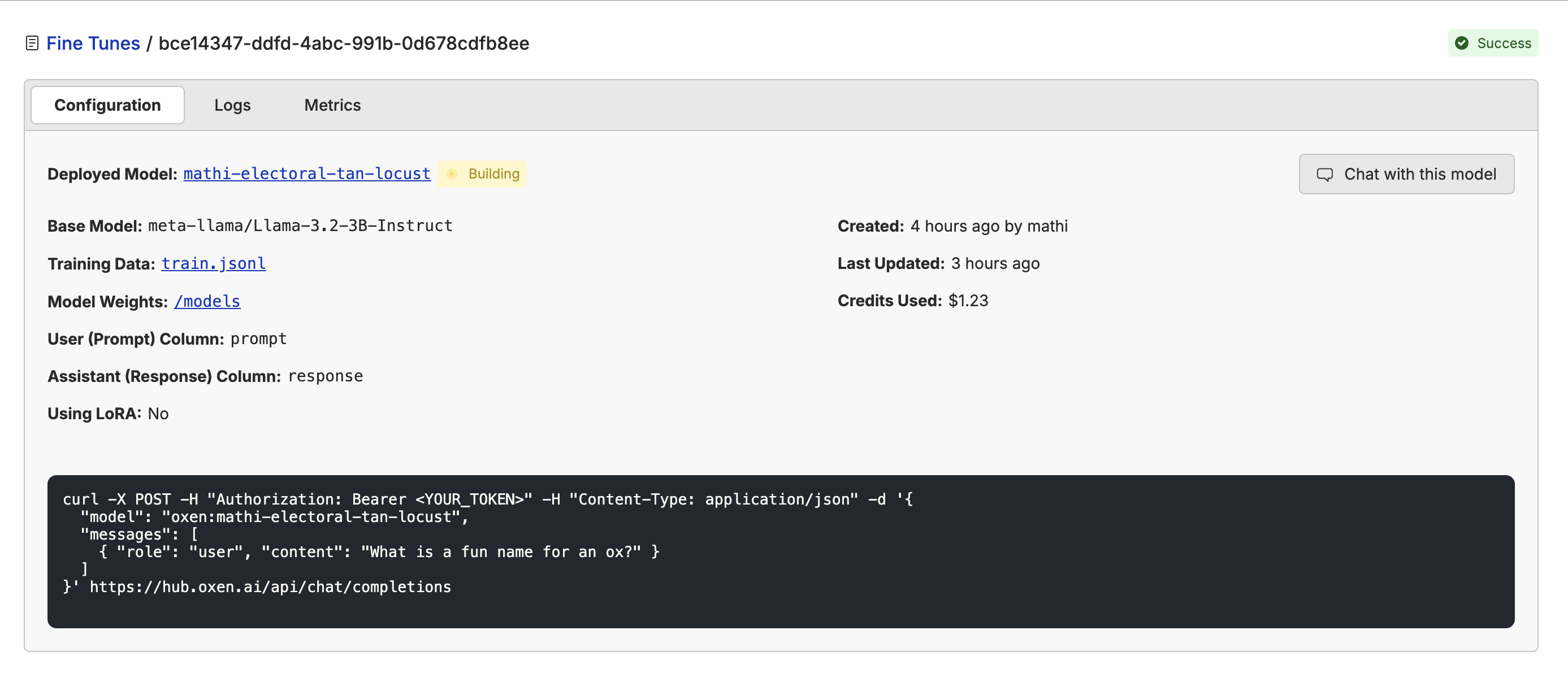
Task: Open the train.jsonl training data link
Action: pyautogui.click(x=213, y=263)
